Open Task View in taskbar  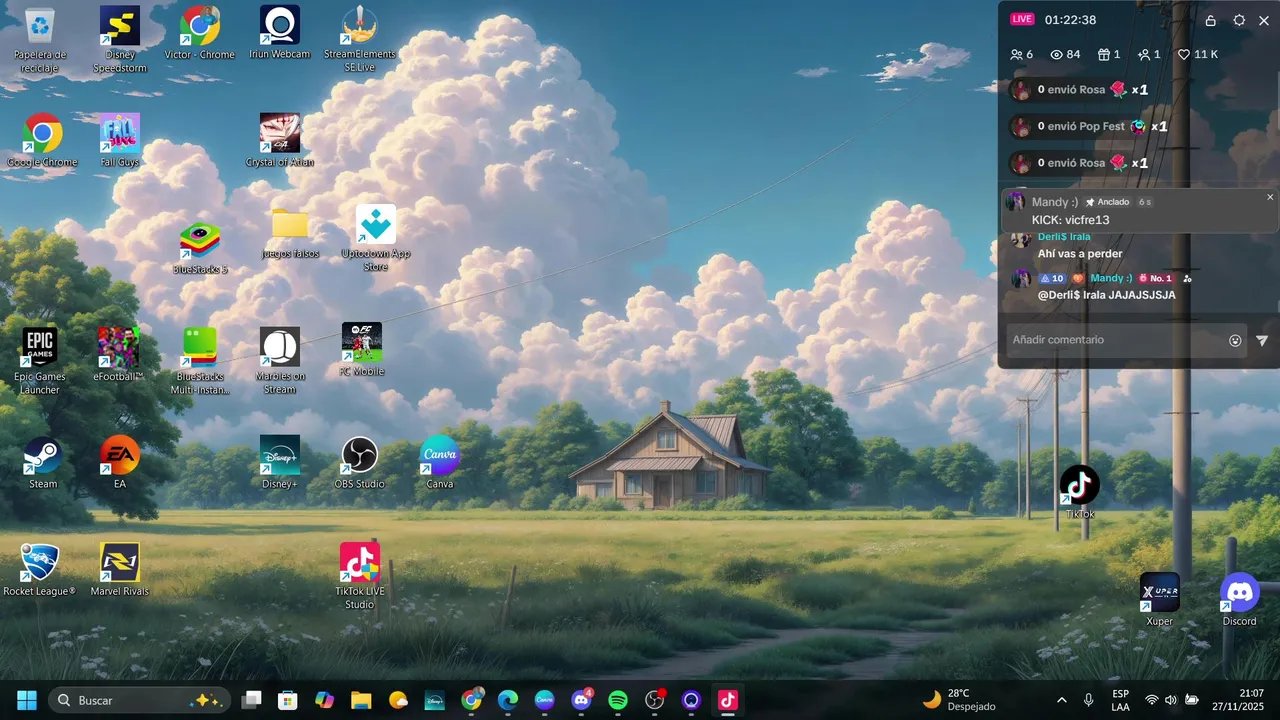(251, 700)
